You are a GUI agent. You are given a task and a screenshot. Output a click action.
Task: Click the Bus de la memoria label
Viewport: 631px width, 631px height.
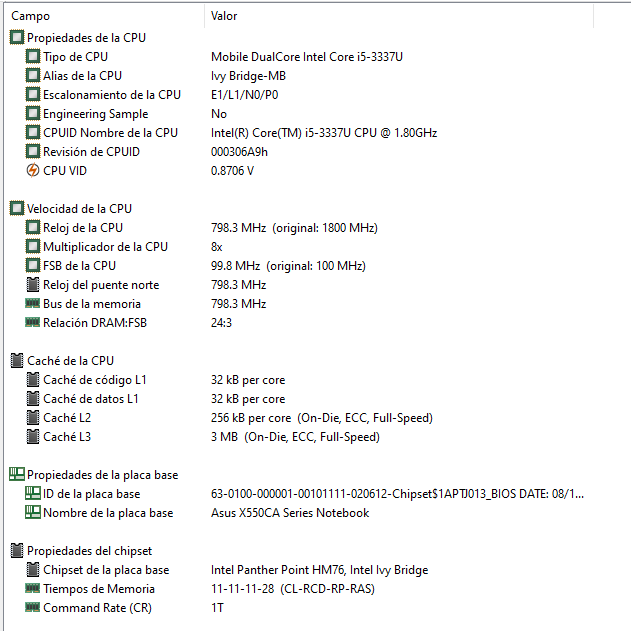[x=92, y=304]
